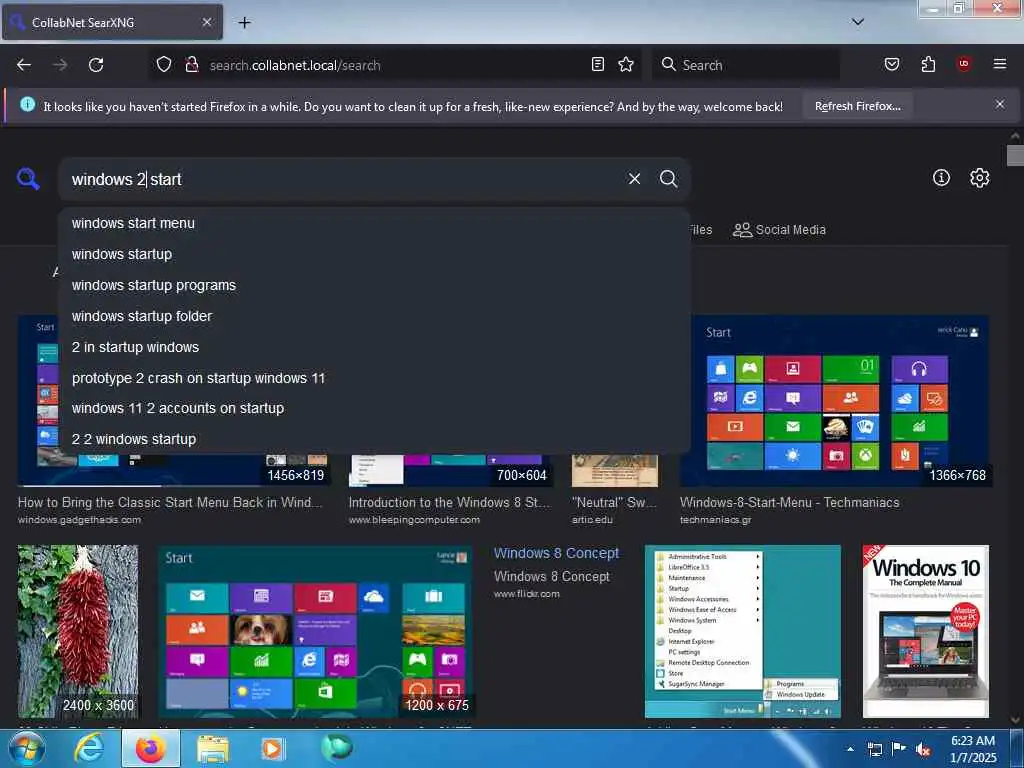Click the Refresh Firefox... button
This screenshot has width=1024, height=768.
(x=857, y=106)
